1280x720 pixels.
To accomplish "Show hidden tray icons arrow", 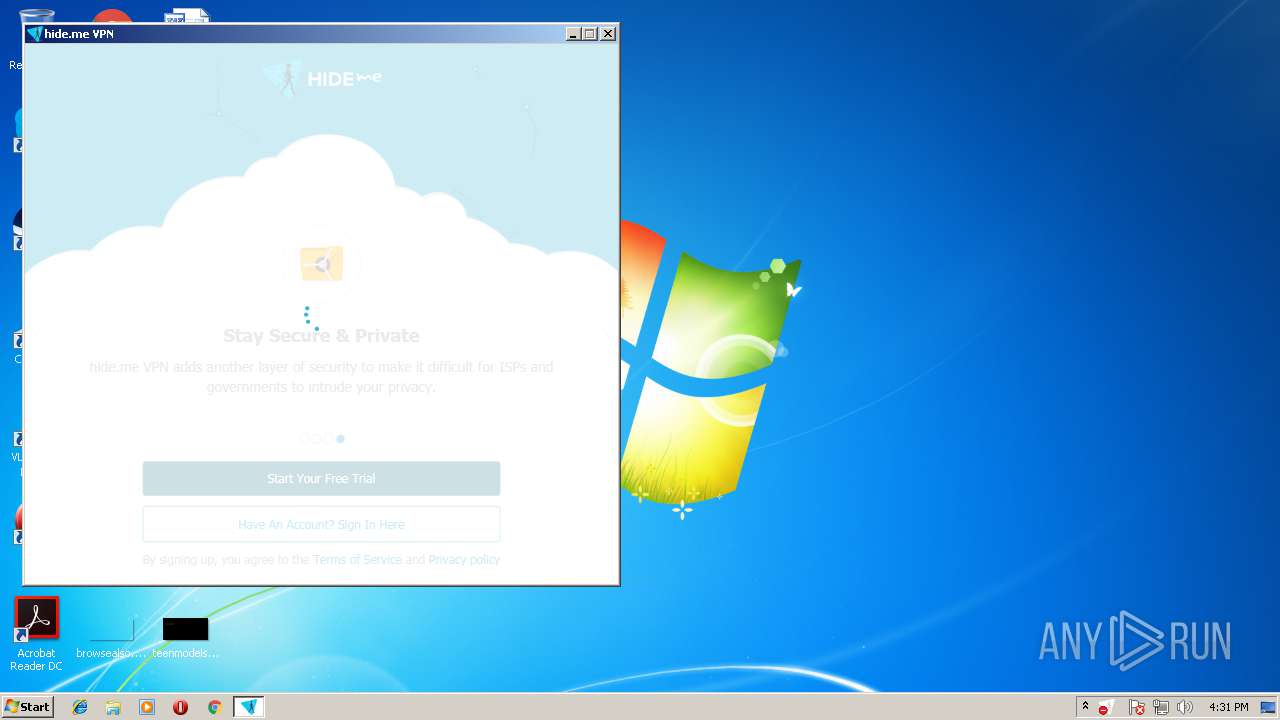I will 1085,707.
